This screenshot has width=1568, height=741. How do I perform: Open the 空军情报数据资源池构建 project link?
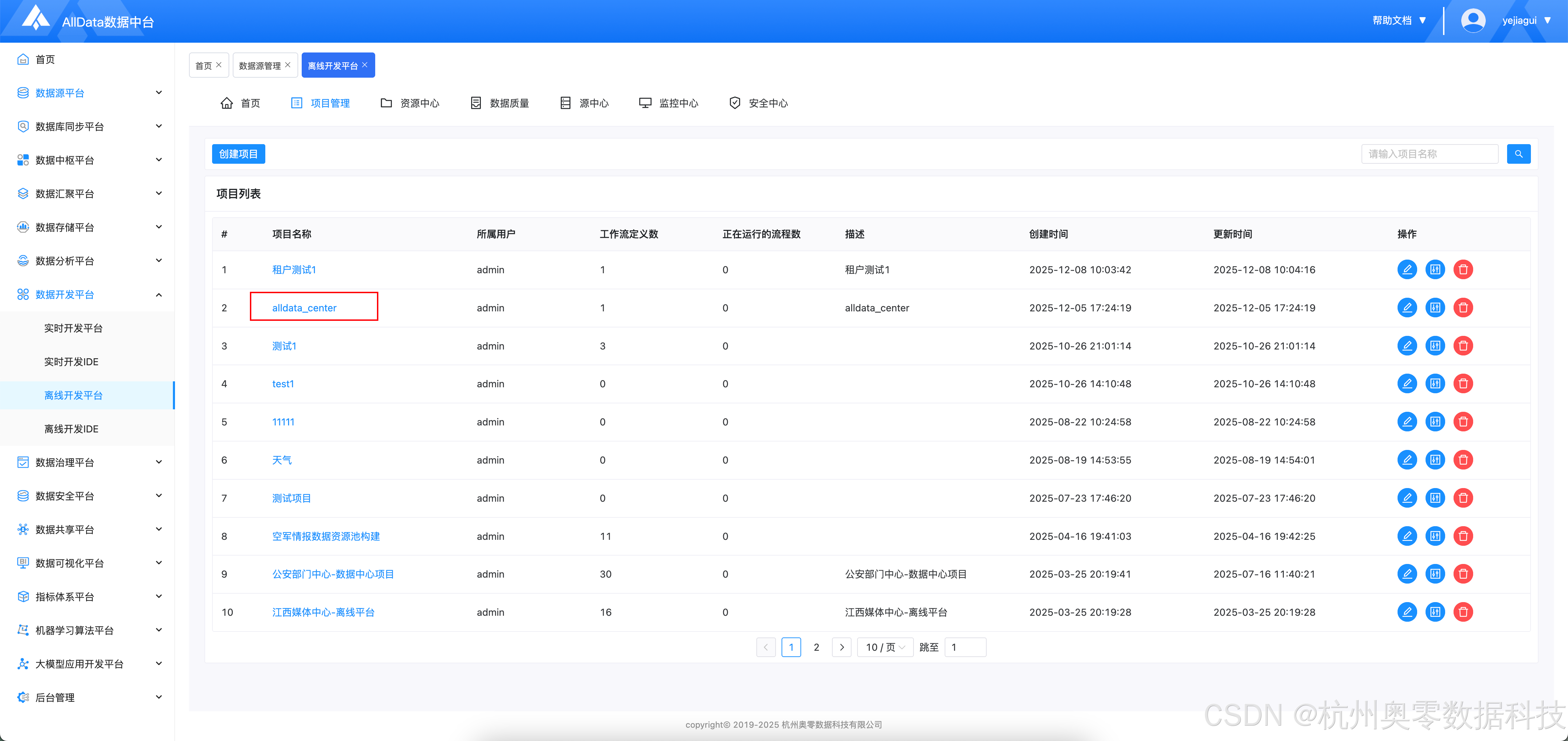(325, 536)
